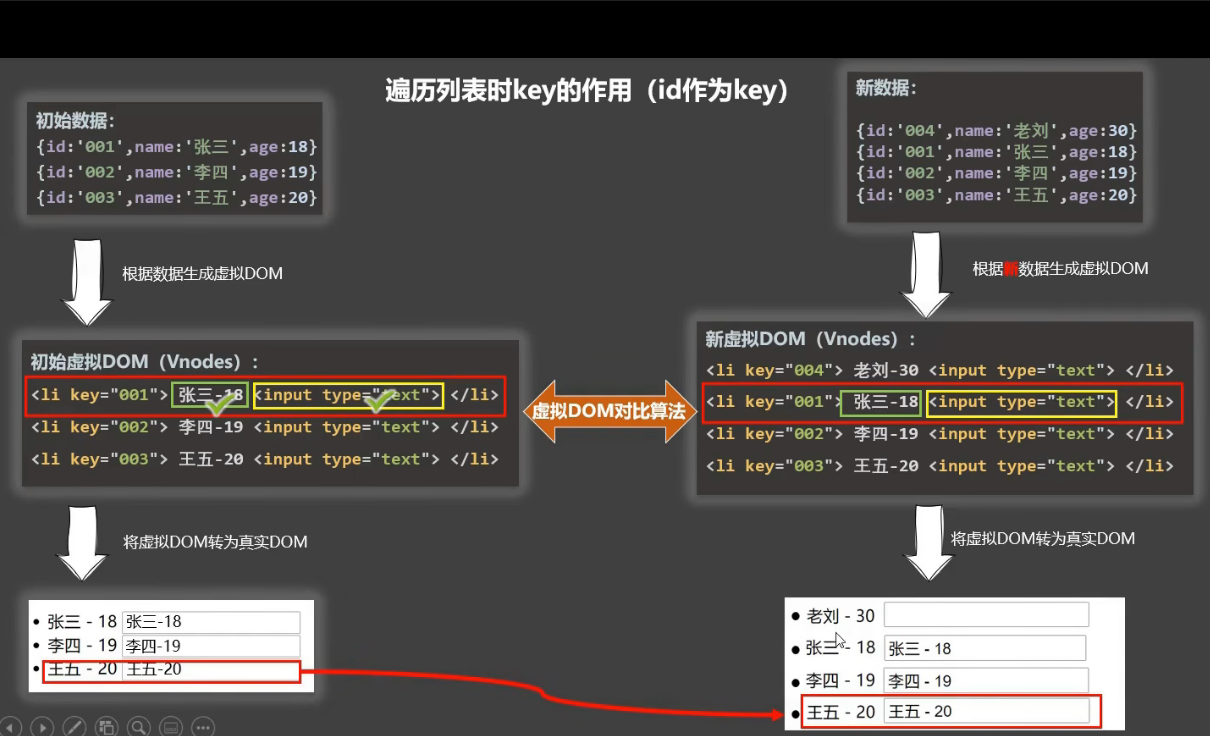Click li key="002" line in 初始虚拟DOM
The image size is (1210, 736).
pyautogui.click(x=265, y=427)
